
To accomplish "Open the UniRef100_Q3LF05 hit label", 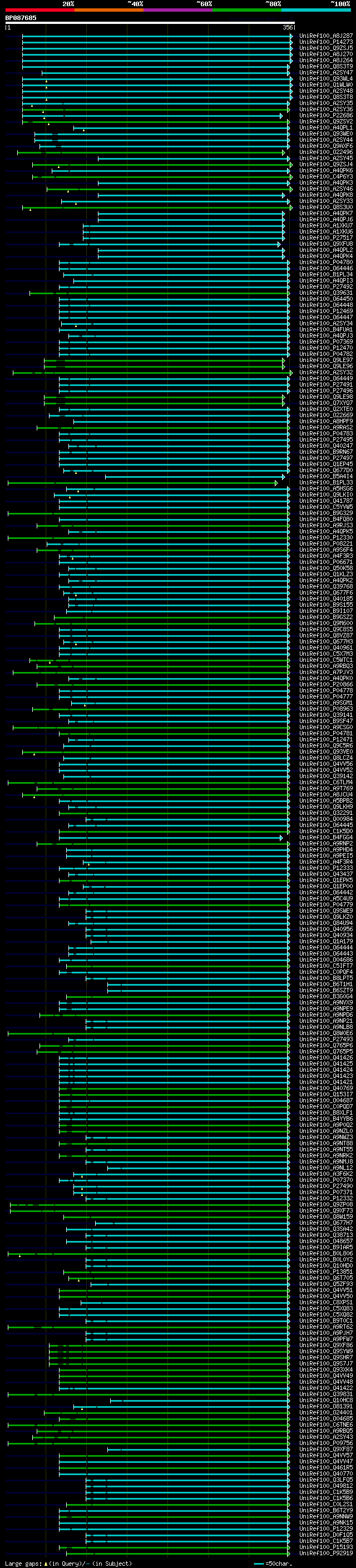I will tap(325, 1480).
